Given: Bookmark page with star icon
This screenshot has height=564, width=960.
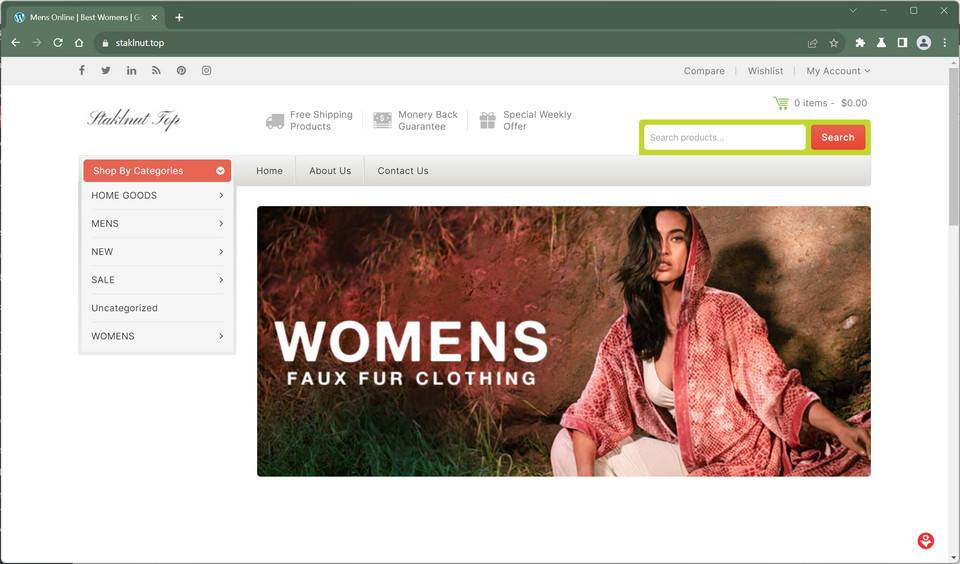Looking at the screenshot, I should pyautogui.click(x=833, y=43).
